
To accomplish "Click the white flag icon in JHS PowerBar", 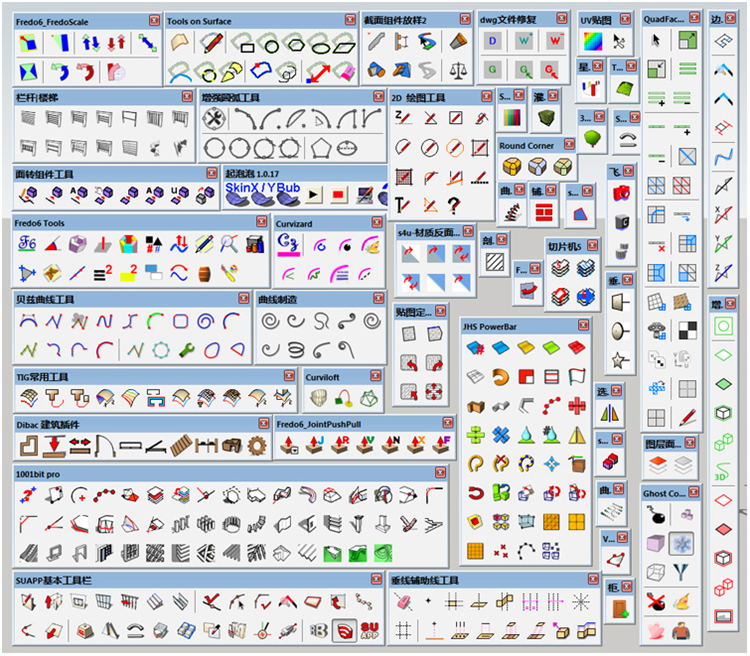I will [x=576, y=377].
